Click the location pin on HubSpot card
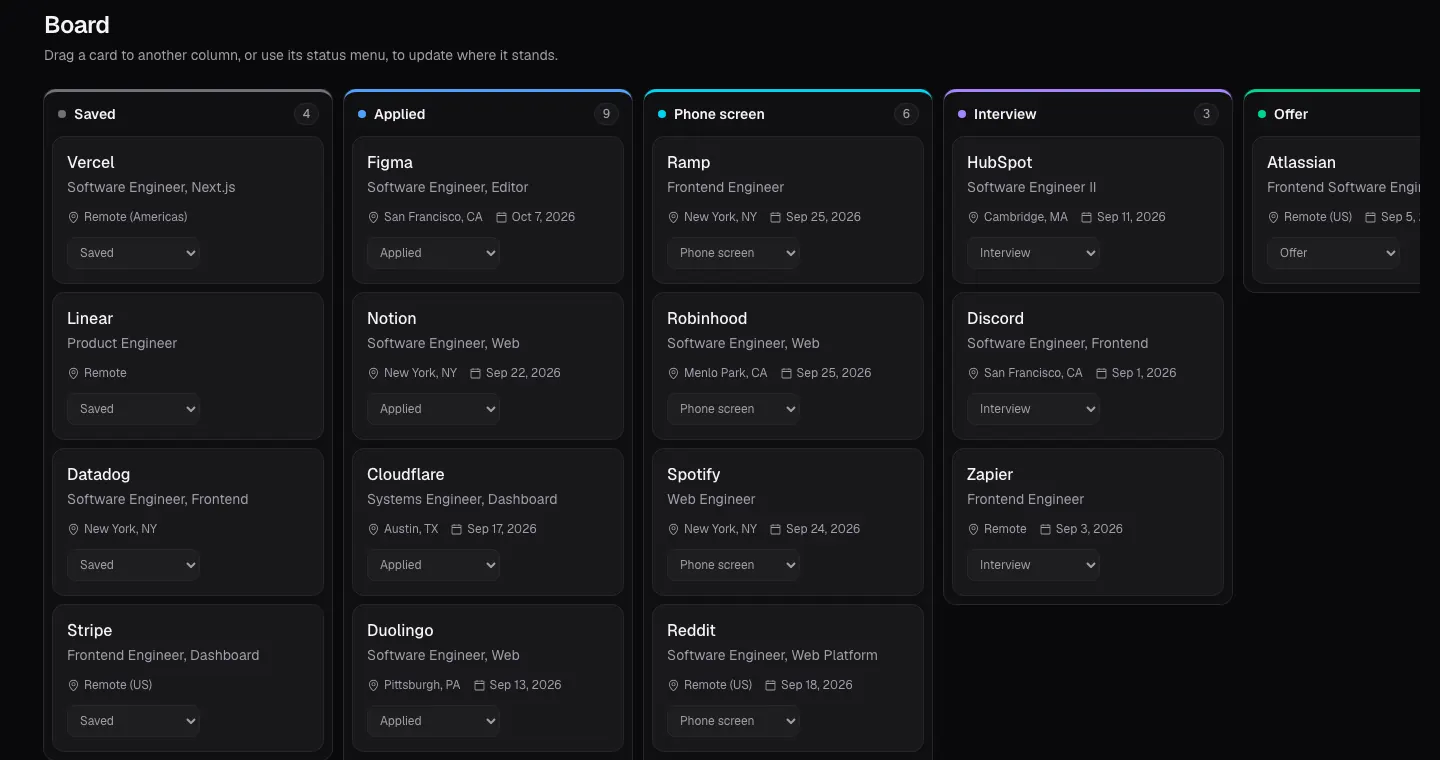This screenshot has height=760, width=1440. (973, 217)
